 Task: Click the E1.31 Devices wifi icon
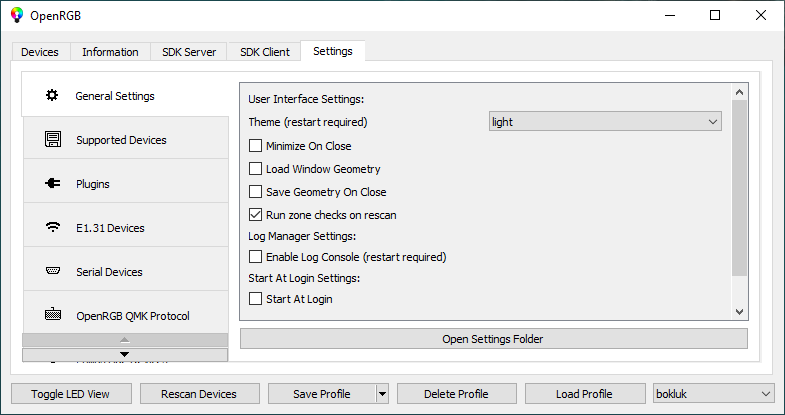point(53,227)
